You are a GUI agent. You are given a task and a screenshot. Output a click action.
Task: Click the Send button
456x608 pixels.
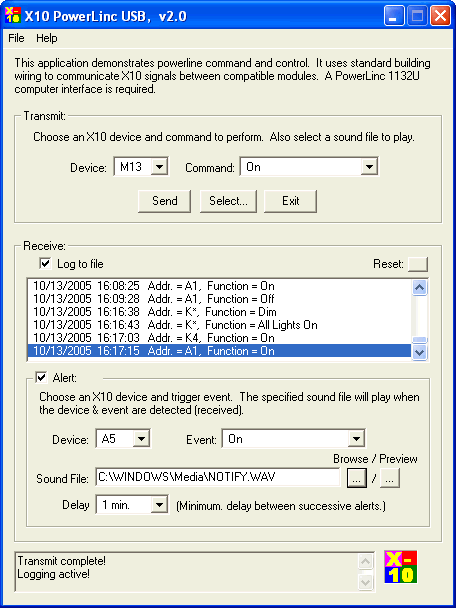[x=164, y=201]
